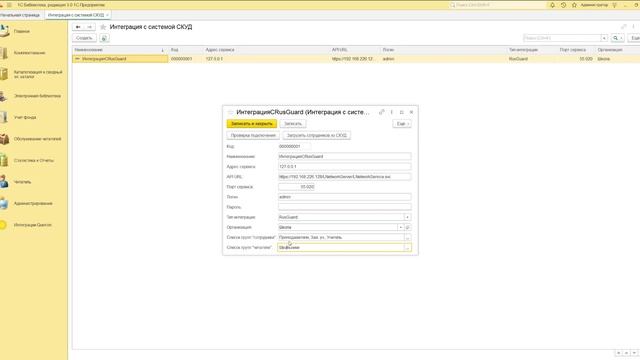Open the Статистика и Отчеты section
Viewport: 640px width, 360px height.
pyautogui.click(x=33, y=160)
